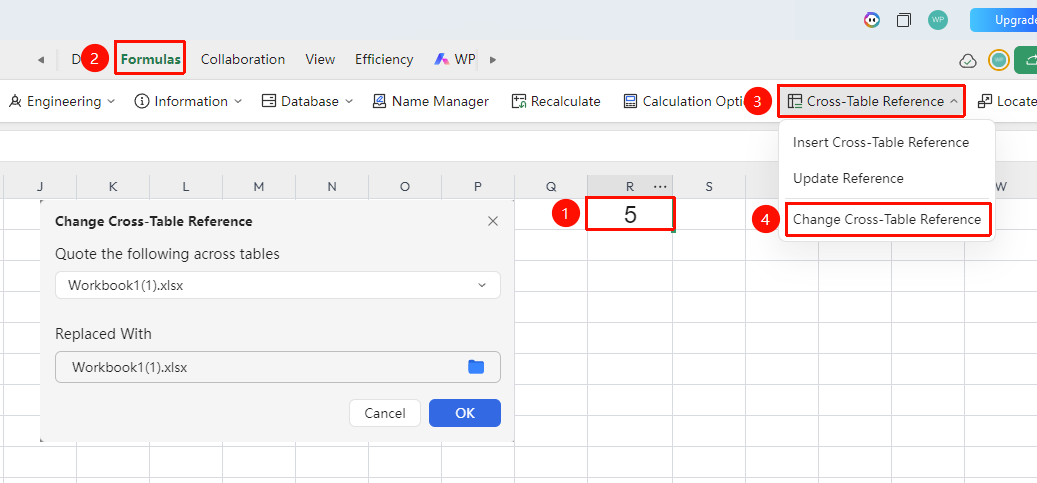The width and height of the screenshot is (1037, 483).
Task: Select column L header
Action: click(x=186, y=187)
